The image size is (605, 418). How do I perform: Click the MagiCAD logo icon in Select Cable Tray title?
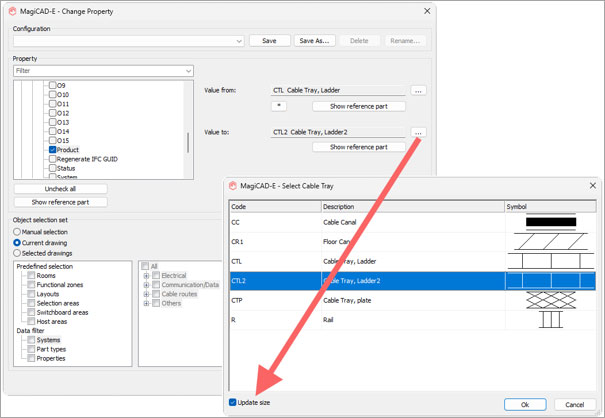click(x=233, y=186)
